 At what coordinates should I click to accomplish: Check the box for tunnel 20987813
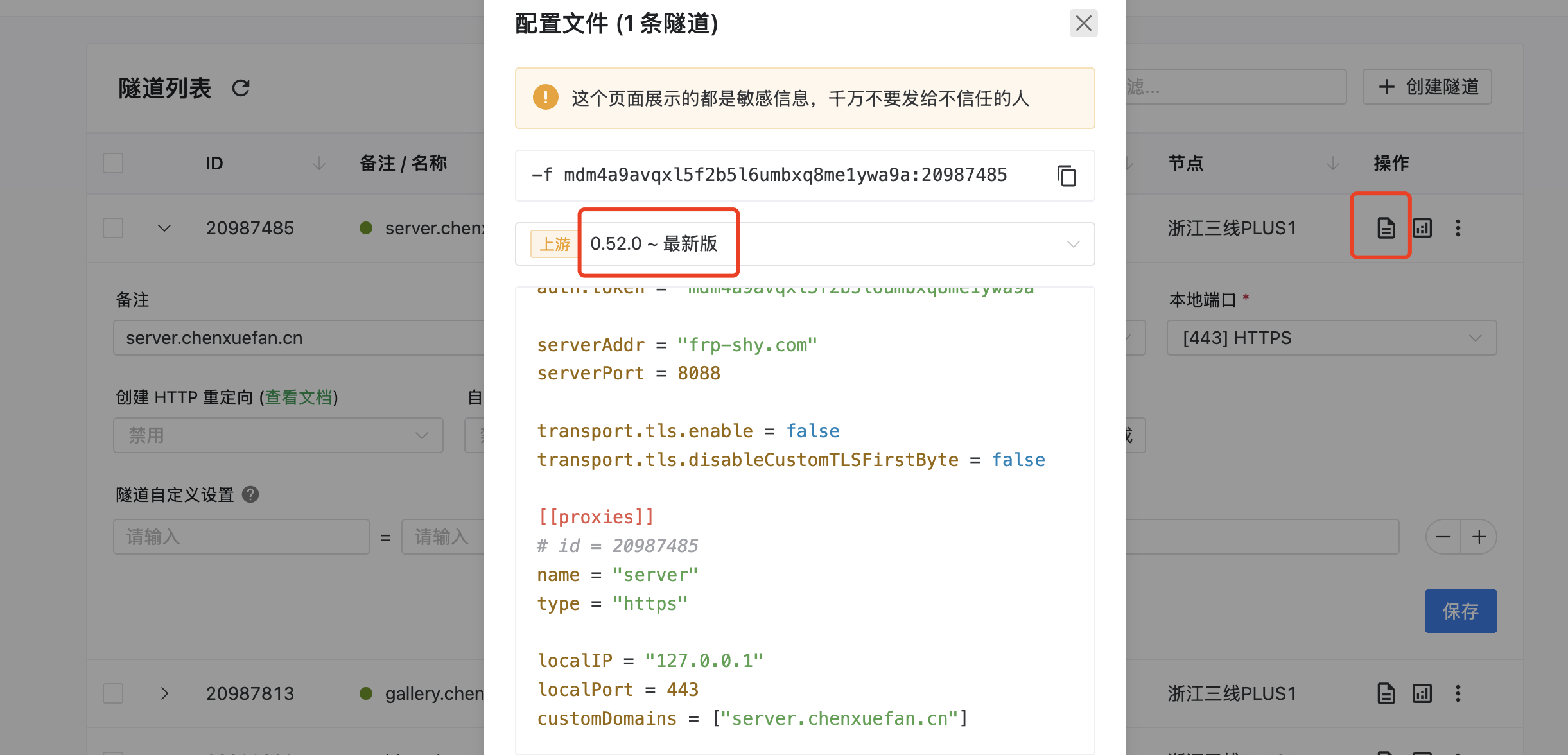(x=113, y=693)
